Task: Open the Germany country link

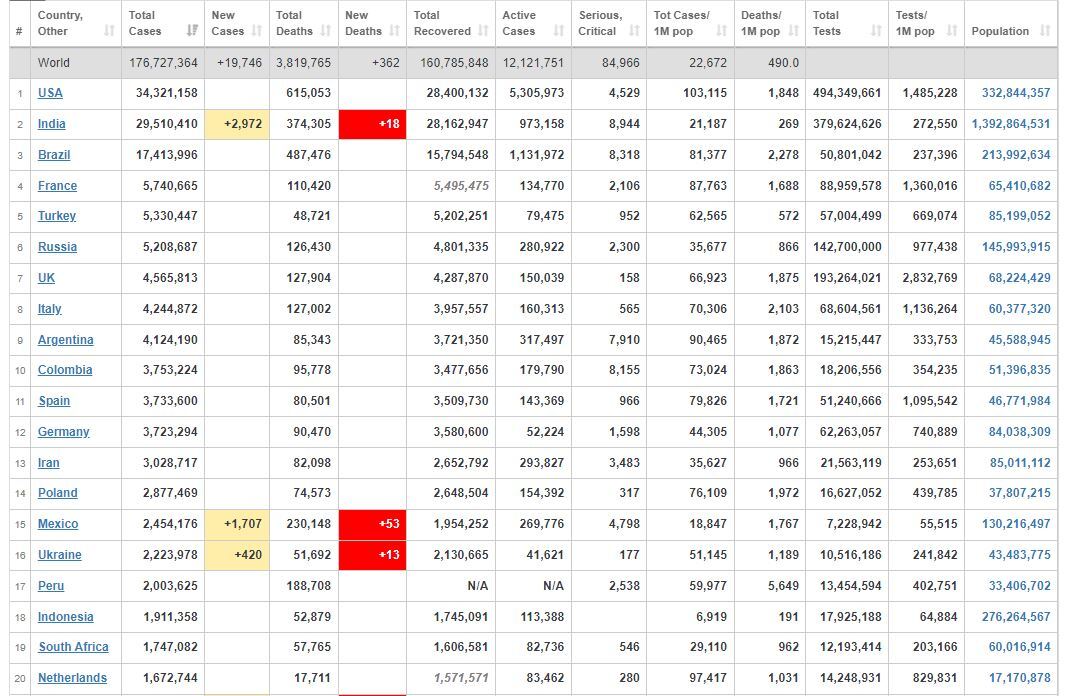Action: [64, 432]
